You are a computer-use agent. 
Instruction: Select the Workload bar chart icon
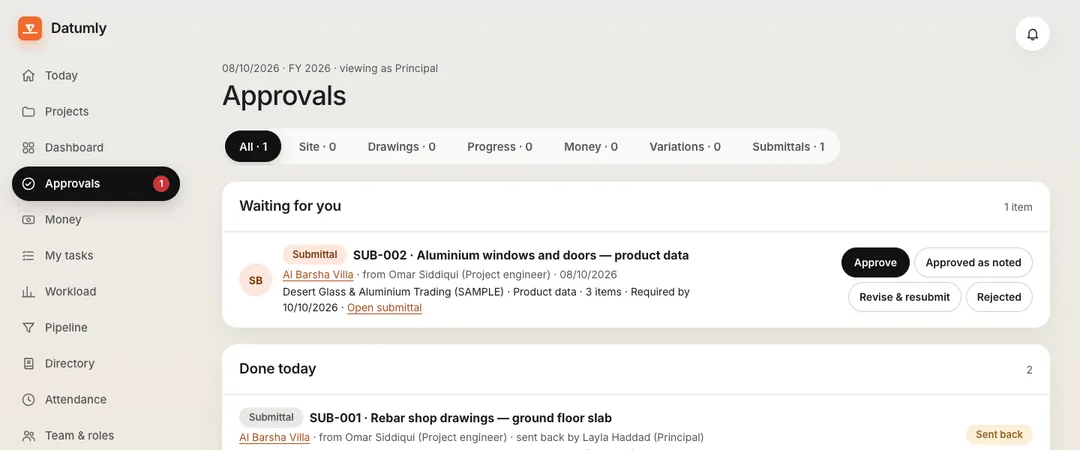[28, 292]
